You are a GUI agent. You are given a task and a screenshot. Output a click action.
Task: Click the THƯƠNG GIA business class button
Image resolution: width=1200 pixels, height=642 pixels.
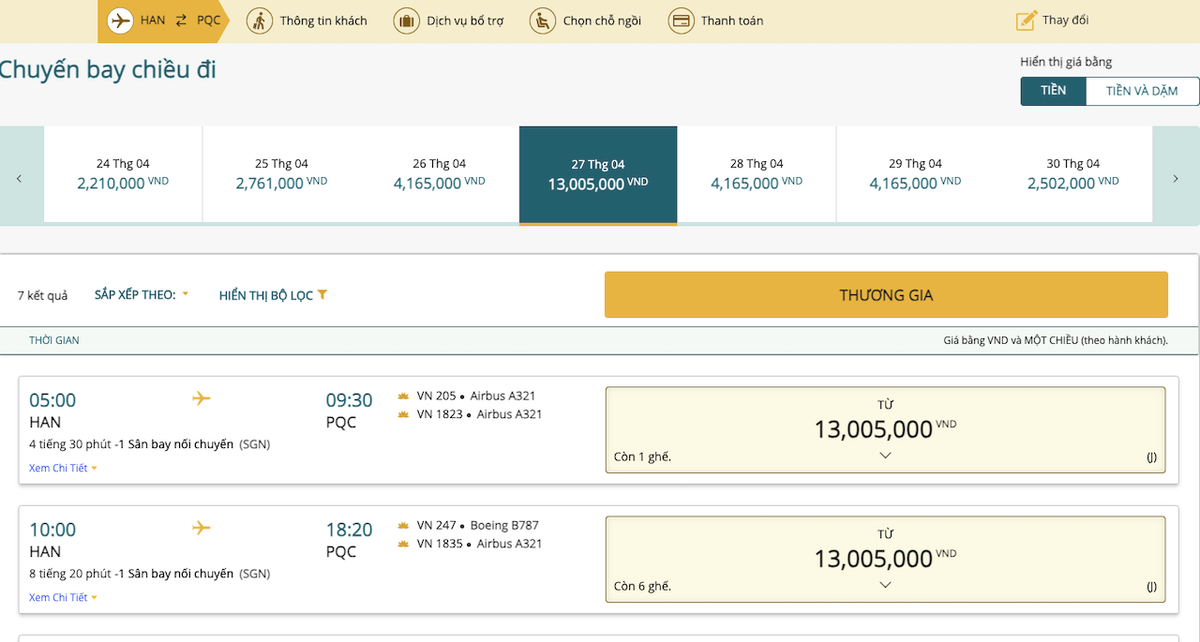click(x=885, y=295)
